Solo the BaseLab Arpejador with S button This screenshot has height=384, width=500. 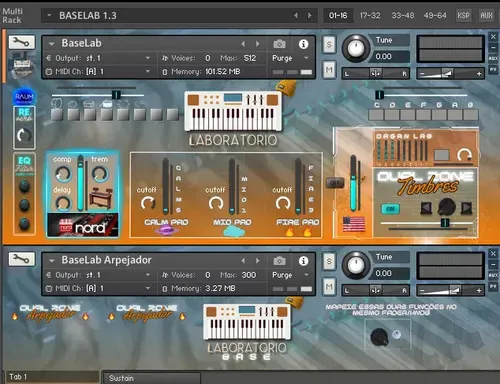coord(329,261)
